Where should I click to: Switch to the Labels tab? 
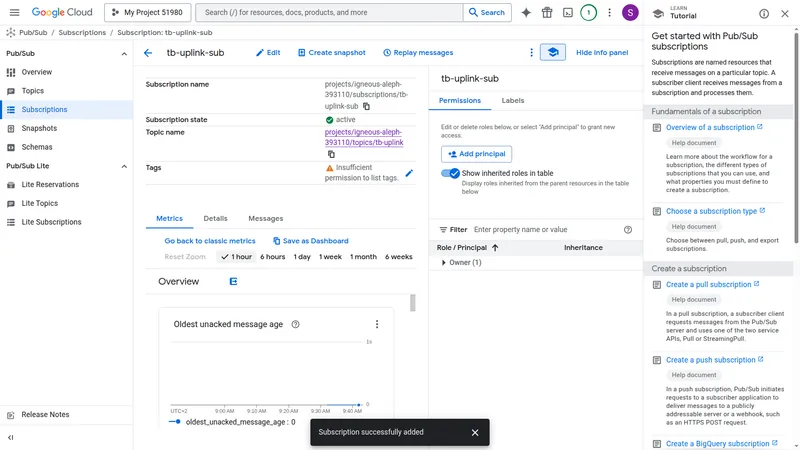[x=512, y=101]
